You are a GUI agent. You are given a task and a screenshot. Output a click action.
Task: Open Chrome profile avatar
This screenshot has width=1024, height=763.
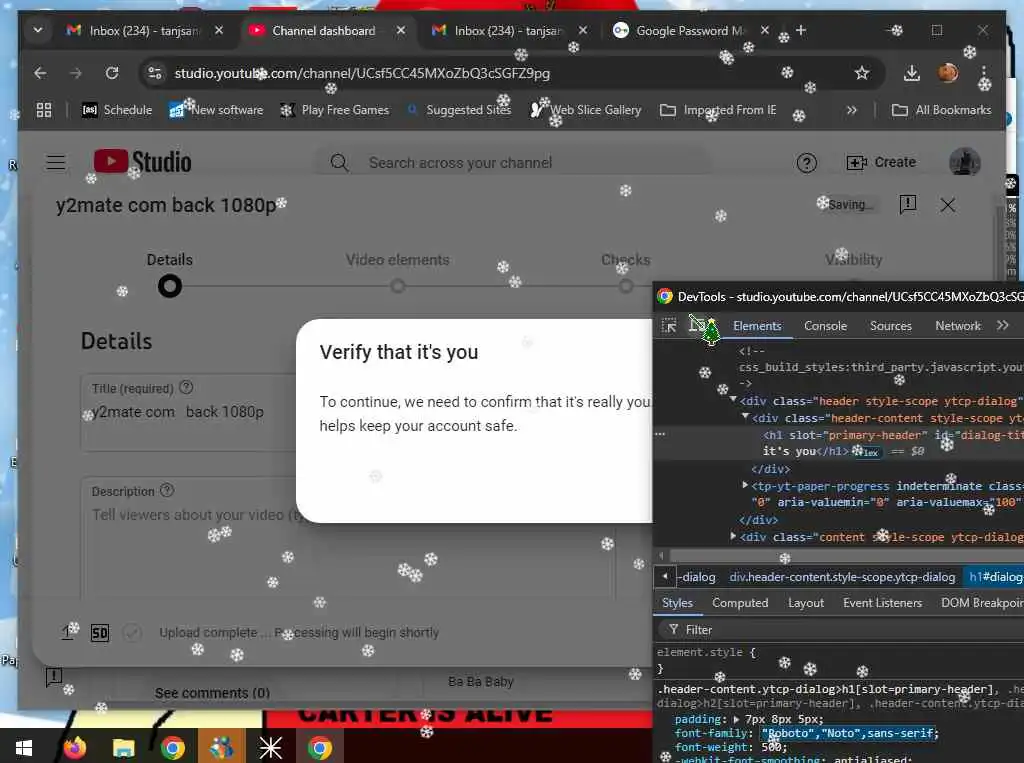click(x=948, y=73)
